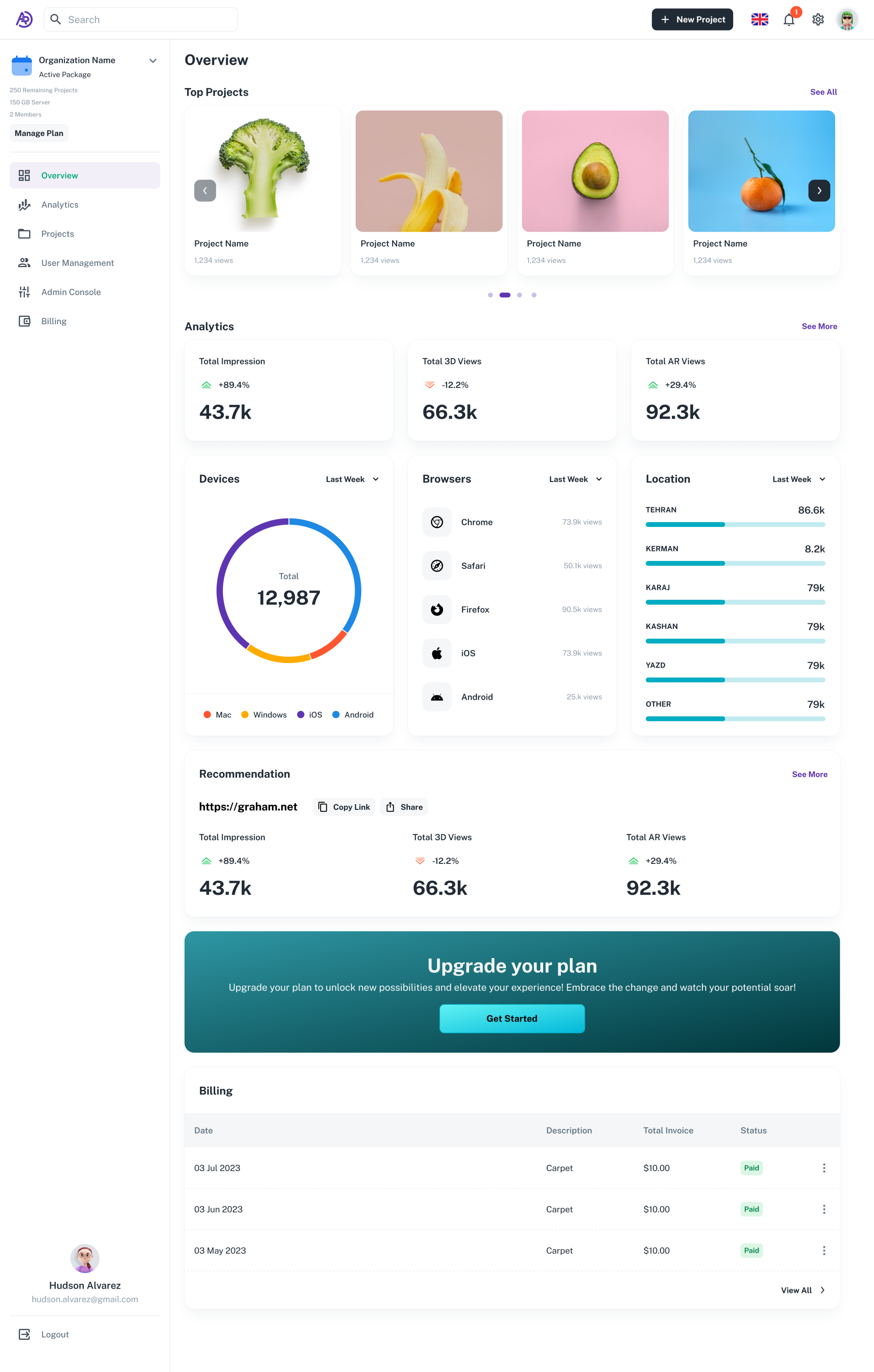Open the Devices Last Week dropdown
The width and height of the screenshot is (874, 1372).
tap(352, 479)
